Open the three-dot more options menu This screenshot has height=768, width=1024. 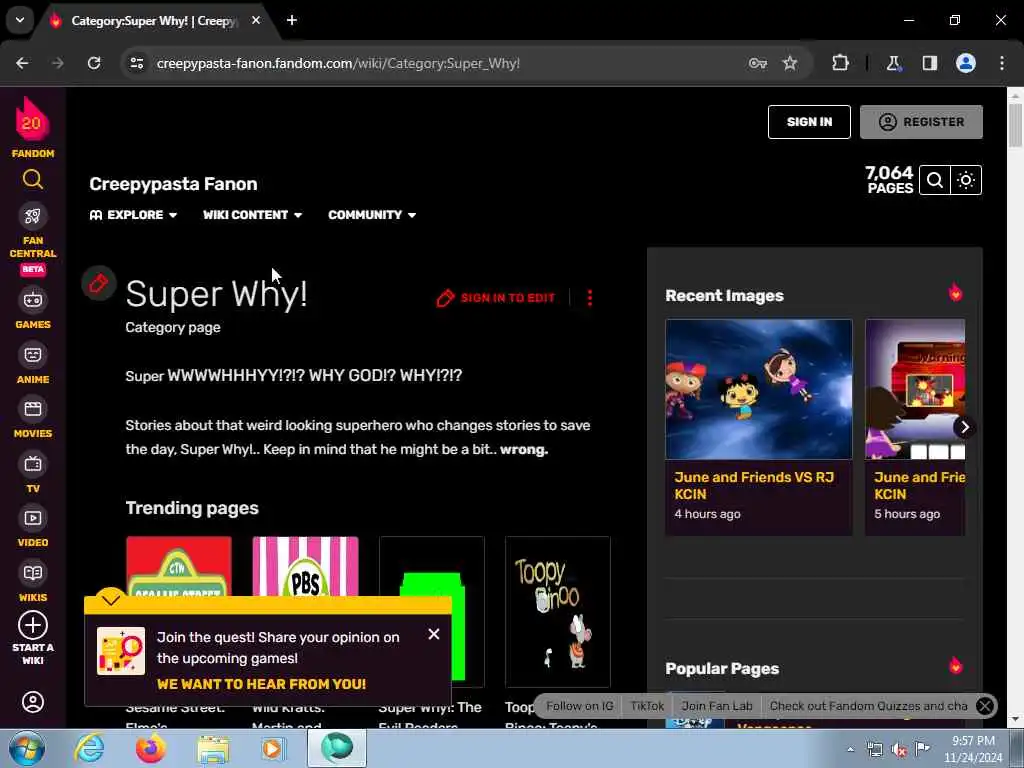coord(590,298)
